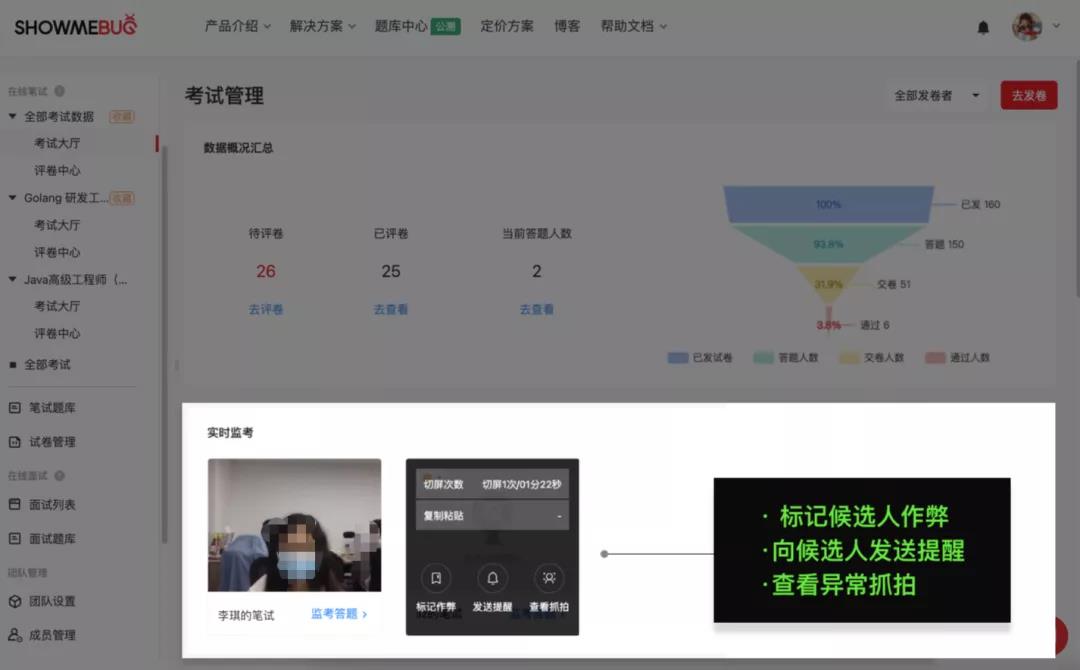Click the 面试列表 sidebar icon
The width and height of the screenshot is (1080, 670).
(x=12, y=505)
